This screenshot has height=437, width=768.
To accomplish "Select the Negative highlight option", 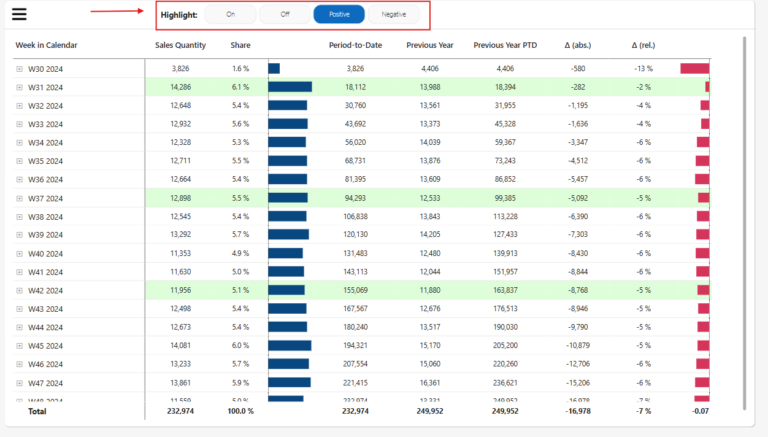I will point(394,14).
